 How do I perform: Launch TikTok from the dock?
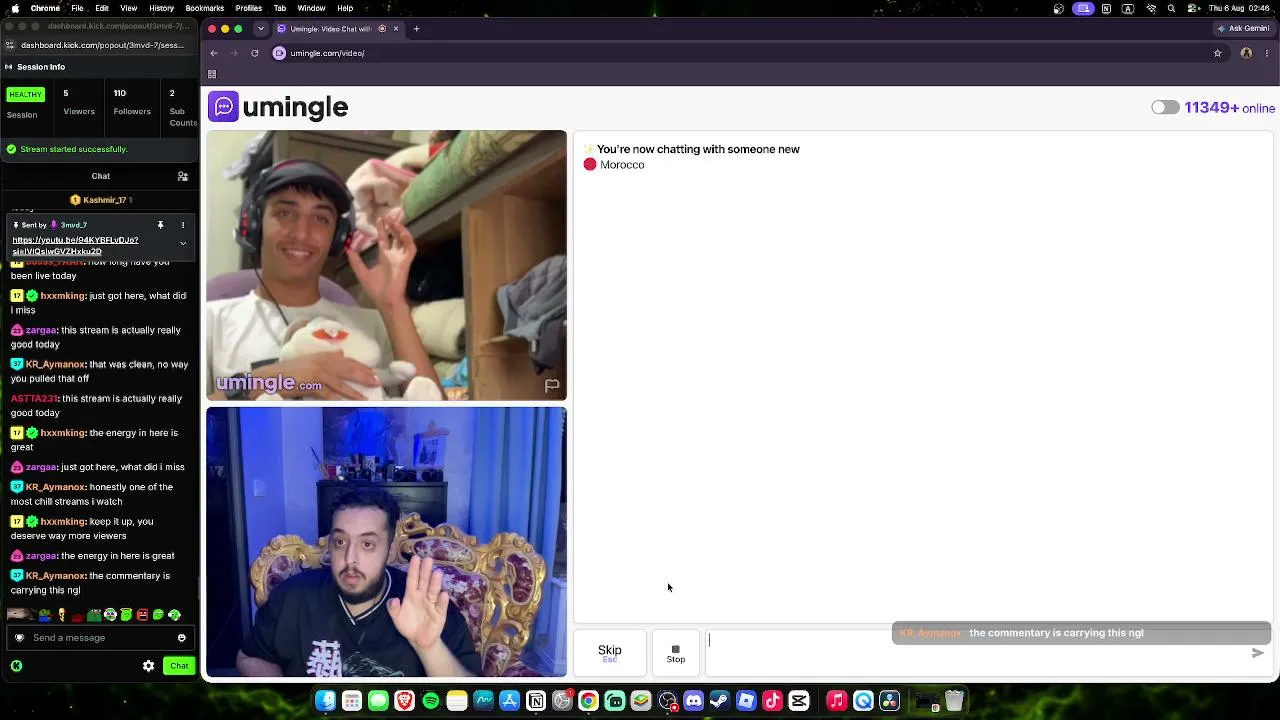[x=772, y=701]
